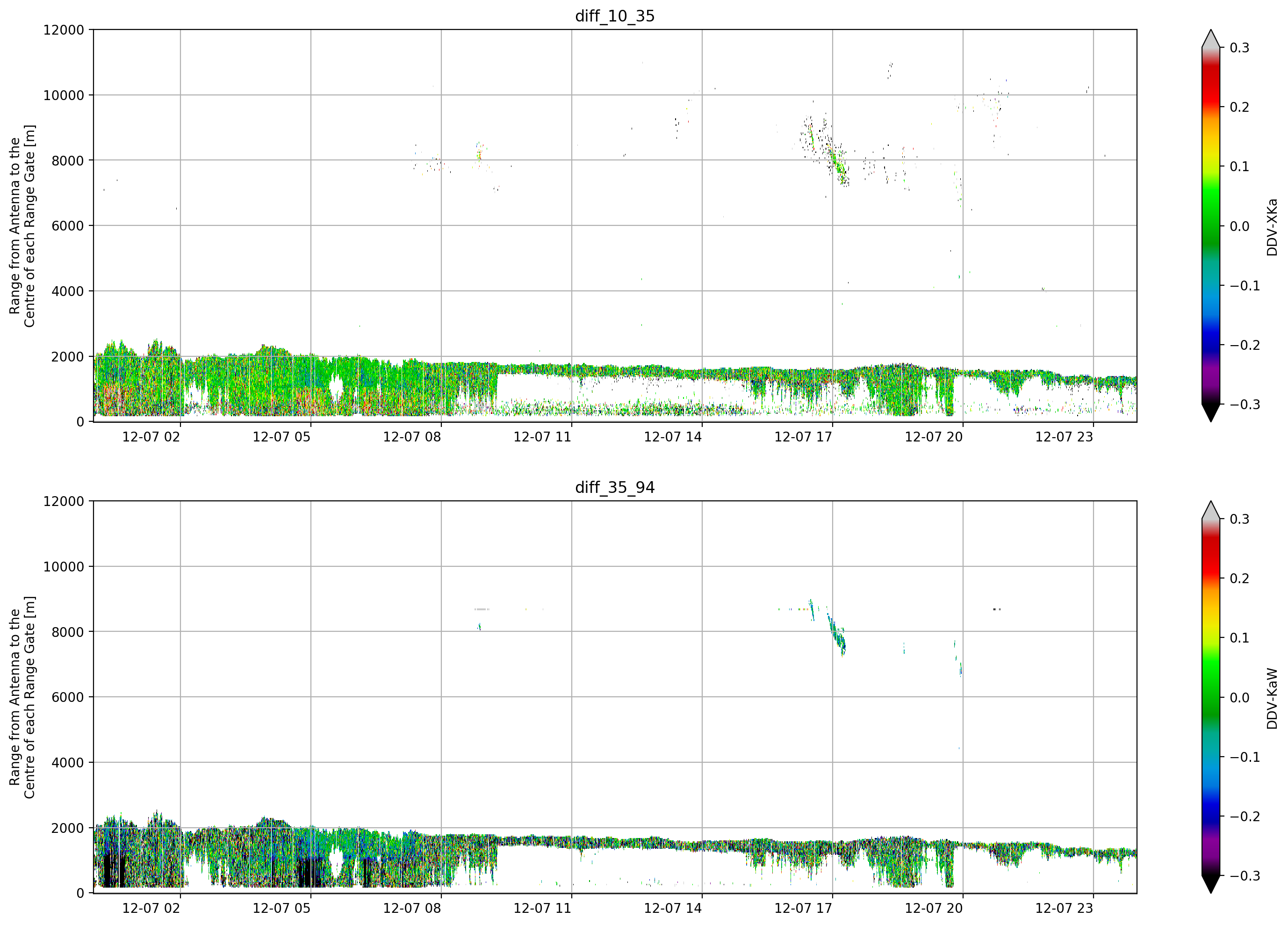This screenshot has width=1288, height=925.
Task: Click the 12-07 23 x-tick under the diff_10_35 plot
Action: (1064, 437)
